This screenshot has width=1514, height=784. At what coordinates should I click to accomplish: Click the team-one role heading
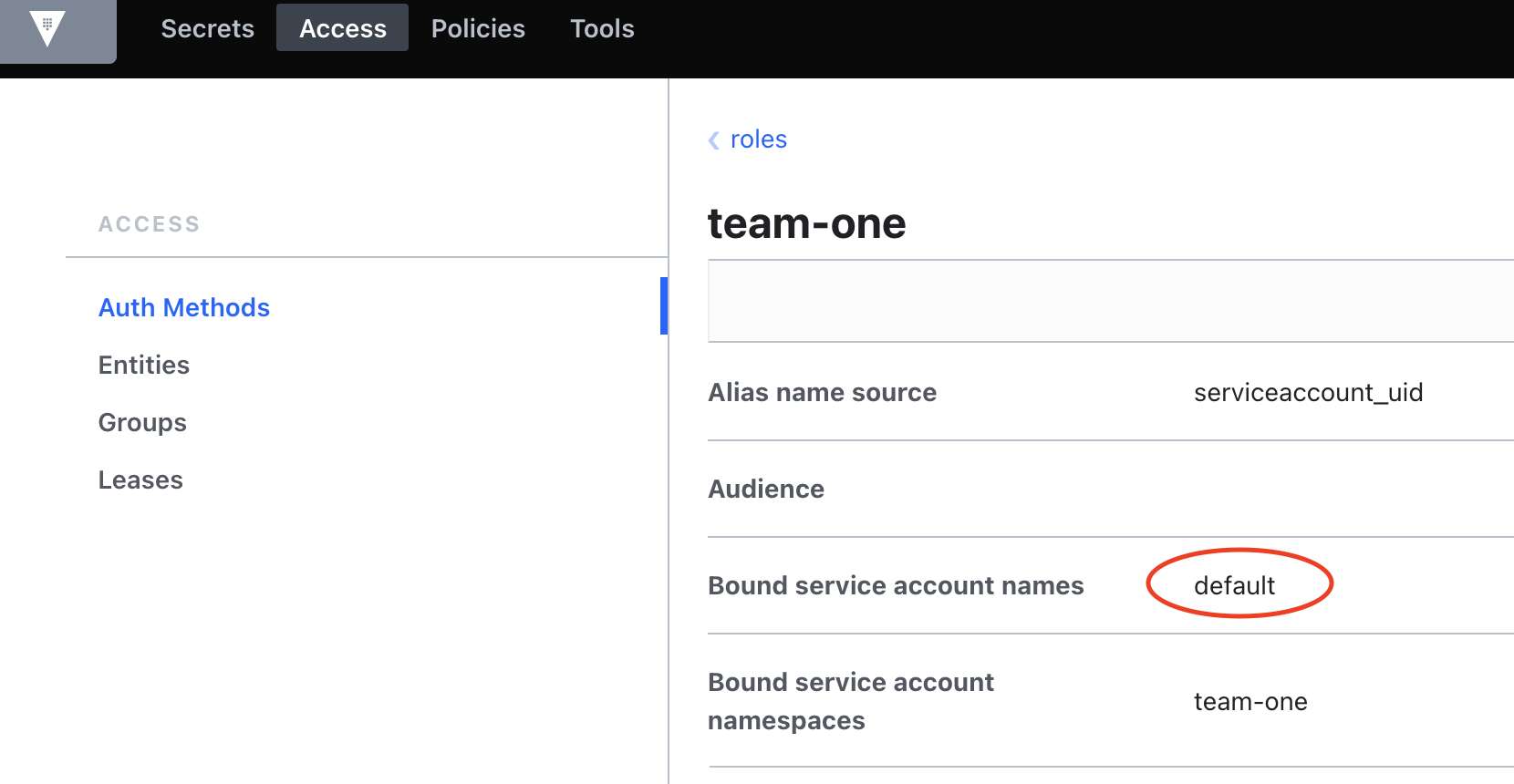coord(806,223)
